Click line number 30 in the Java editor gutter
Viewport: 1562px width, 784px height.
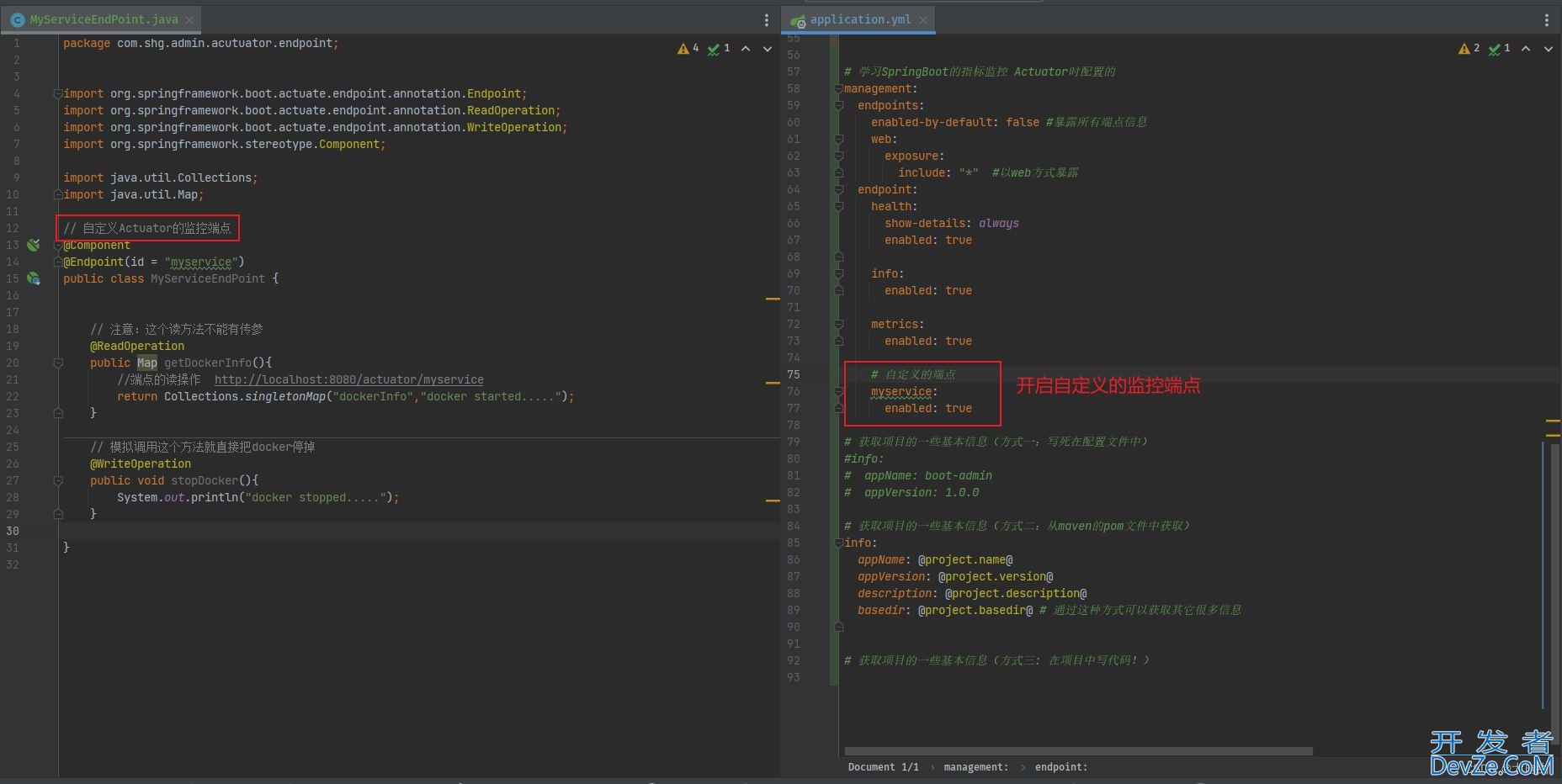click(13, 531)
